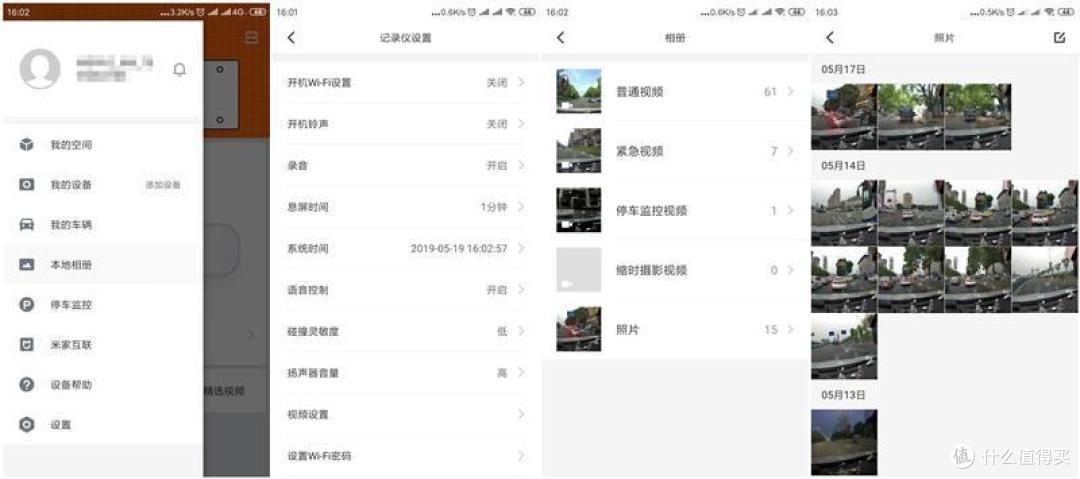The image size is (1080, 479).
Task: Tap 设置 gear icon in drawer
Action: [x=27, y=425]
